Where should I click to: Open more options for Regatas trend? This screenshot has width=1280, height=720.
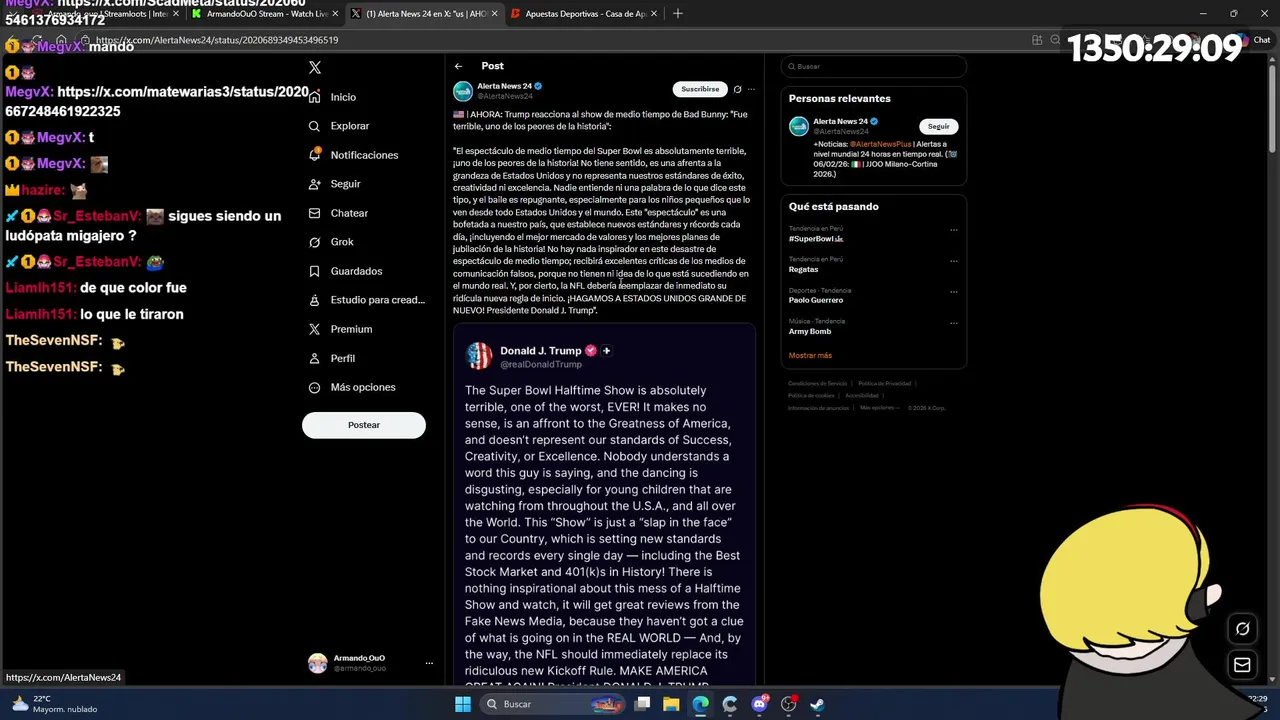pyautogui.click(x=953, y=261)
